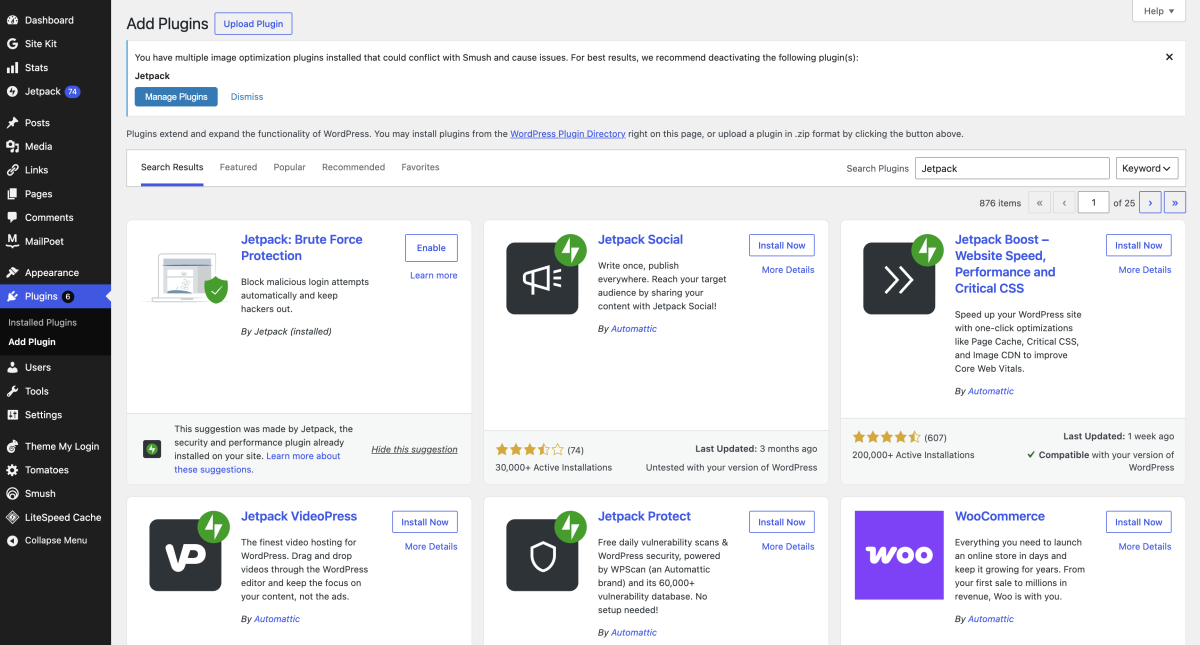Click the Plugins plug icon

12,296
